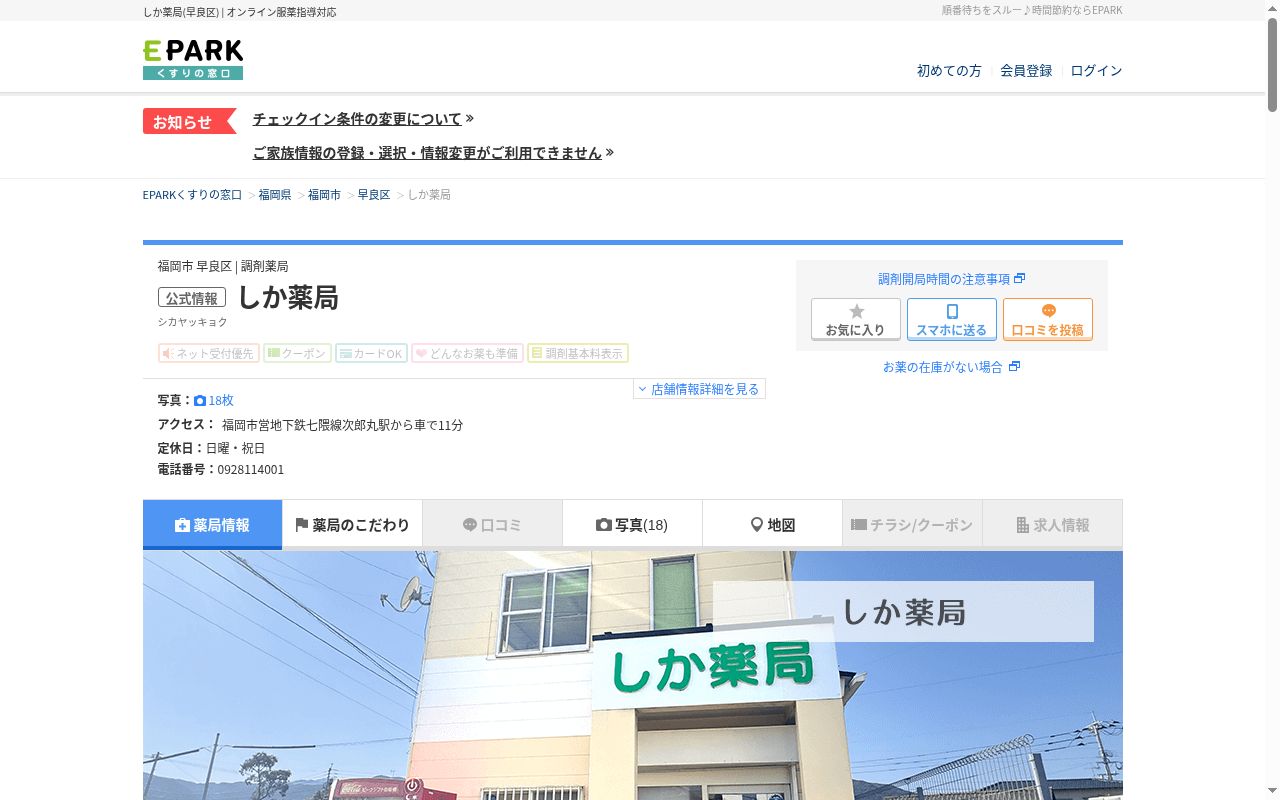Click the smartphone icon on スマホに送る

pos(952,311)
